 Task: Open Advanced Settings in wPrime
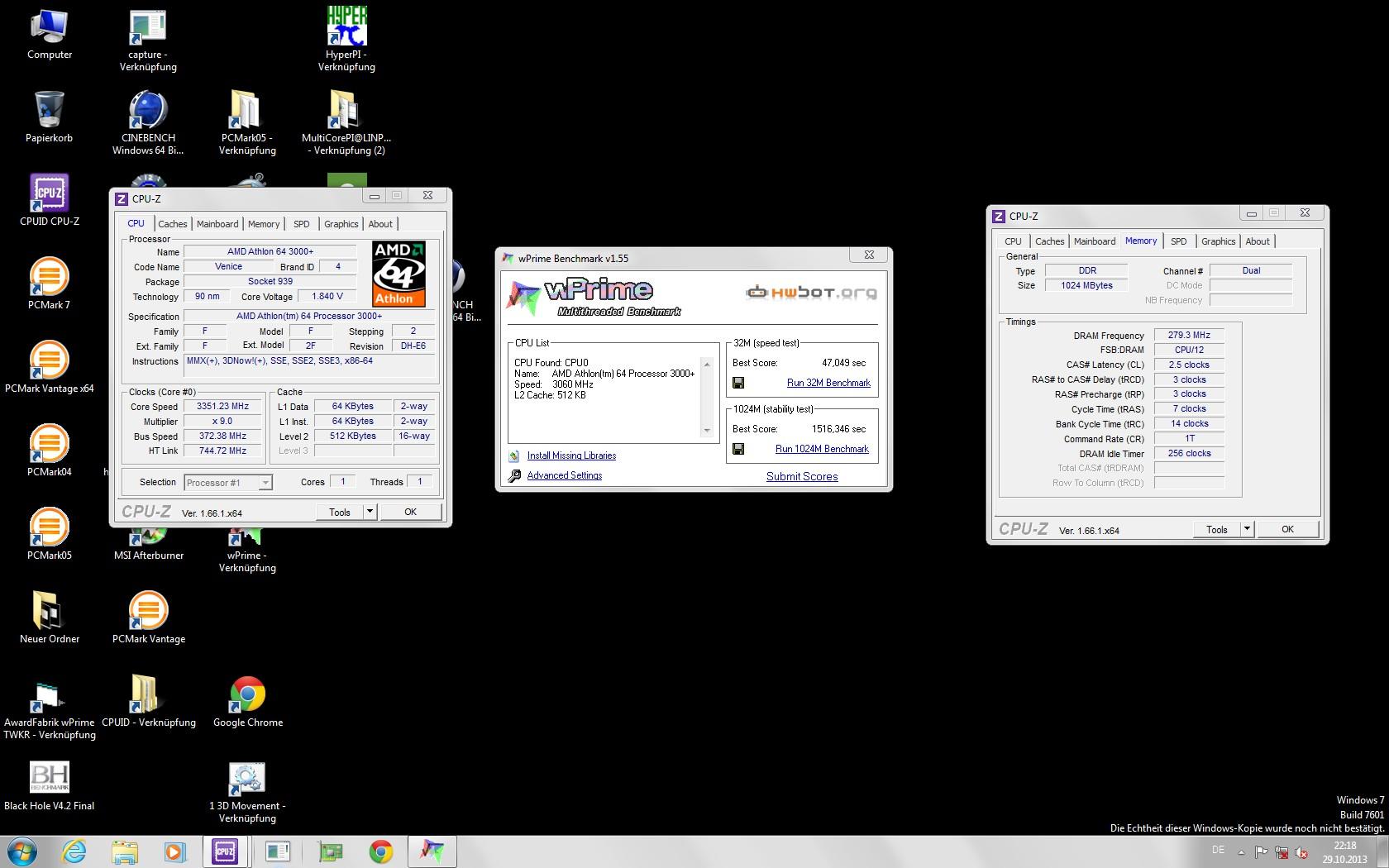click(565, 475)
